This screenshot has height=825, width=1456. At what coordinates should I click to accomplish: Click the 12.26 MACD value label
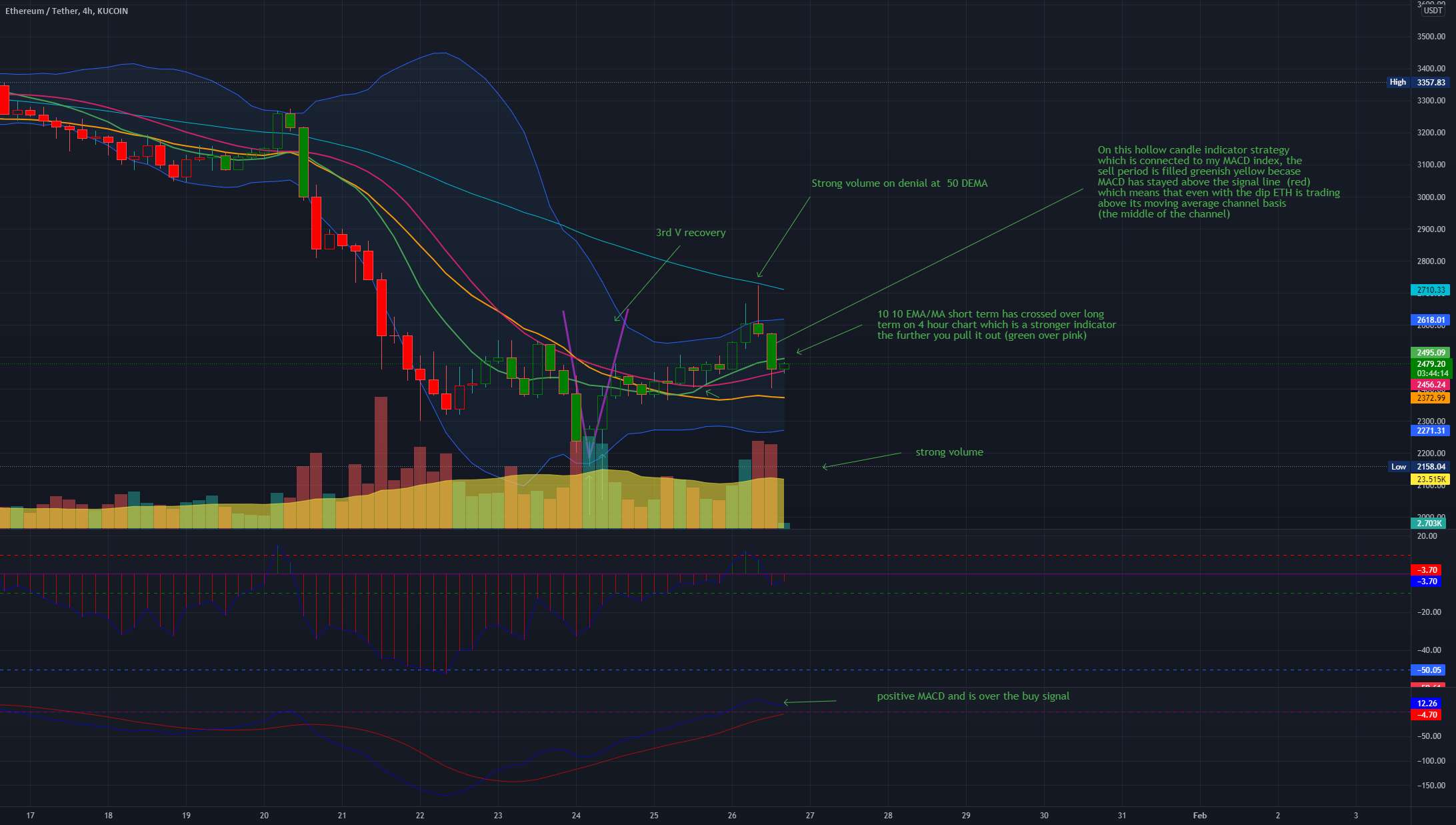click(1427, 704)
